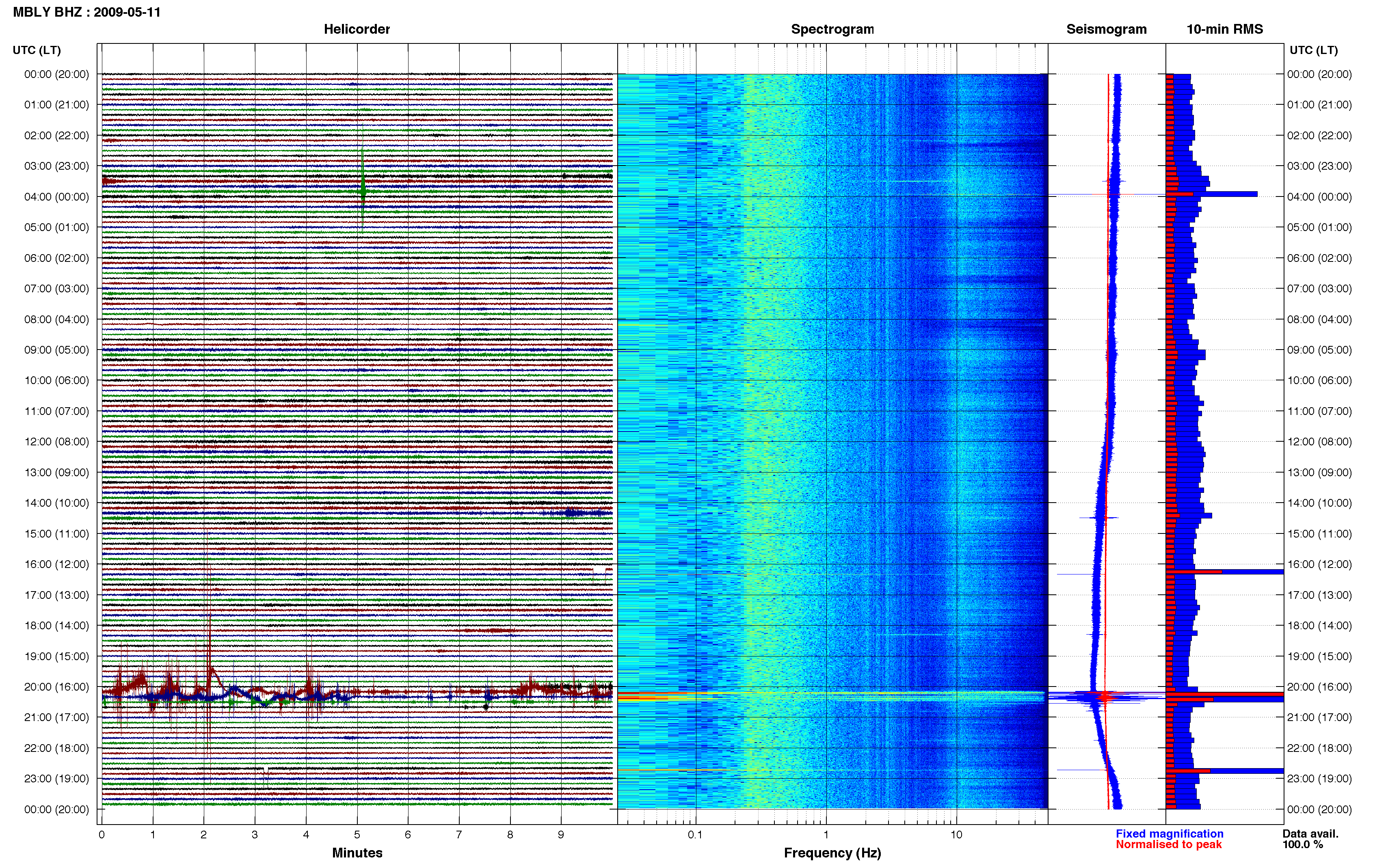This screenshot has width=1388, height=868.
Task: Click left time label '04:00 (00:00)'
Action: click(56, 196)
